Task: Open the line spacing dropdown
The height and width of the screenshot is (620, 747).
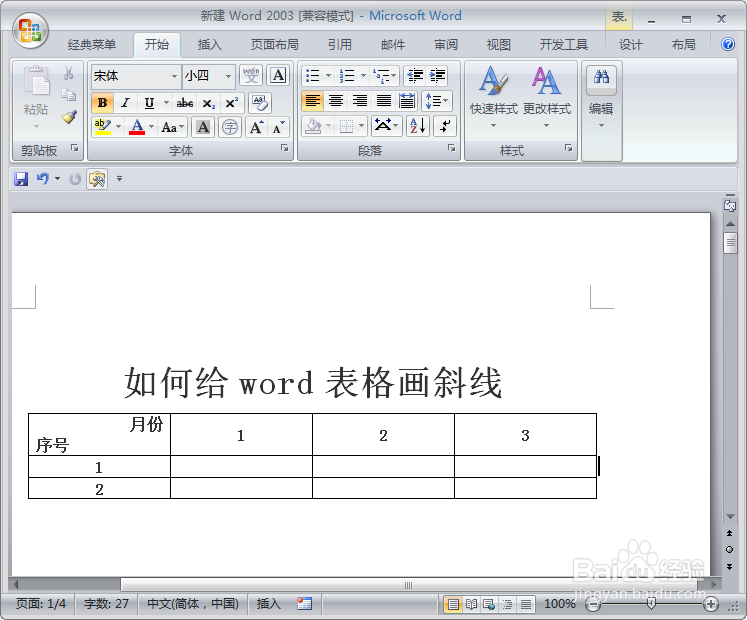Action: click(x=437, y=101)
